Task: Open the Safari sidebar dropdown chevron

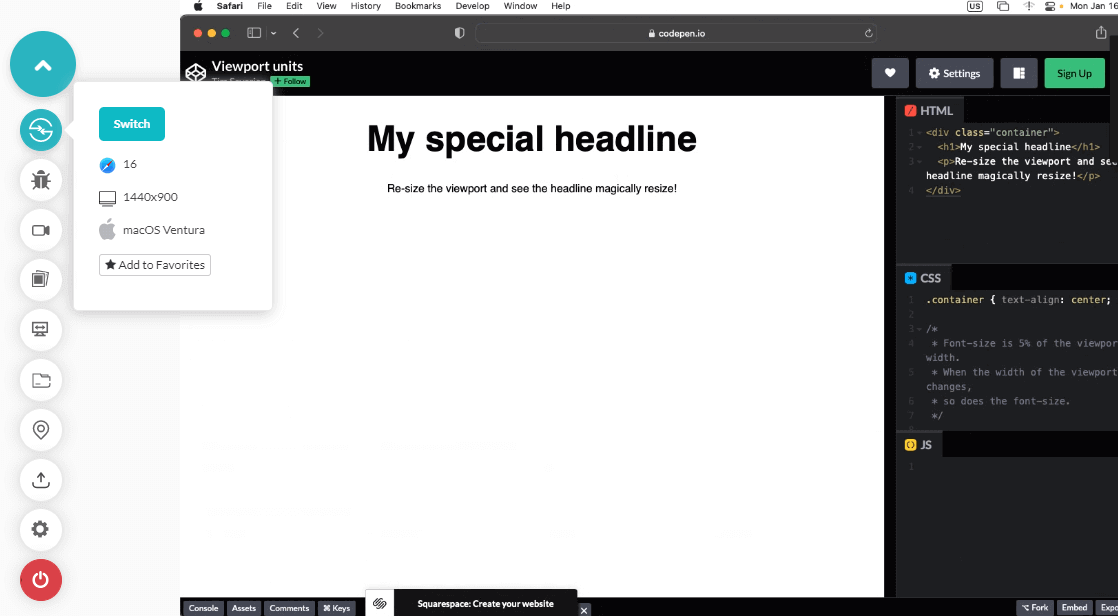Action: click(273, 33)
